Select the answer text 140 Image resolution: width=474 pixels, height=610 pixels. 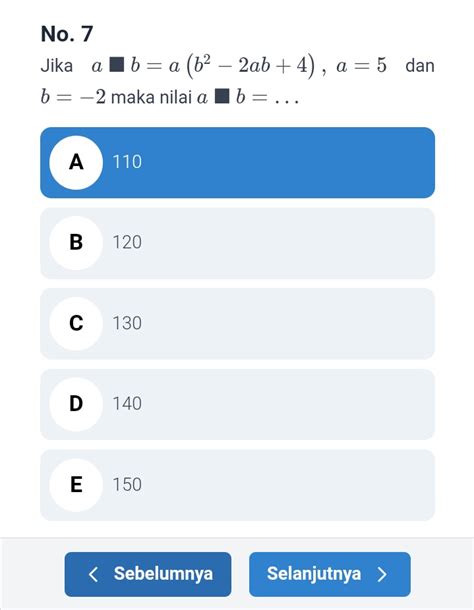coord(127,404)
